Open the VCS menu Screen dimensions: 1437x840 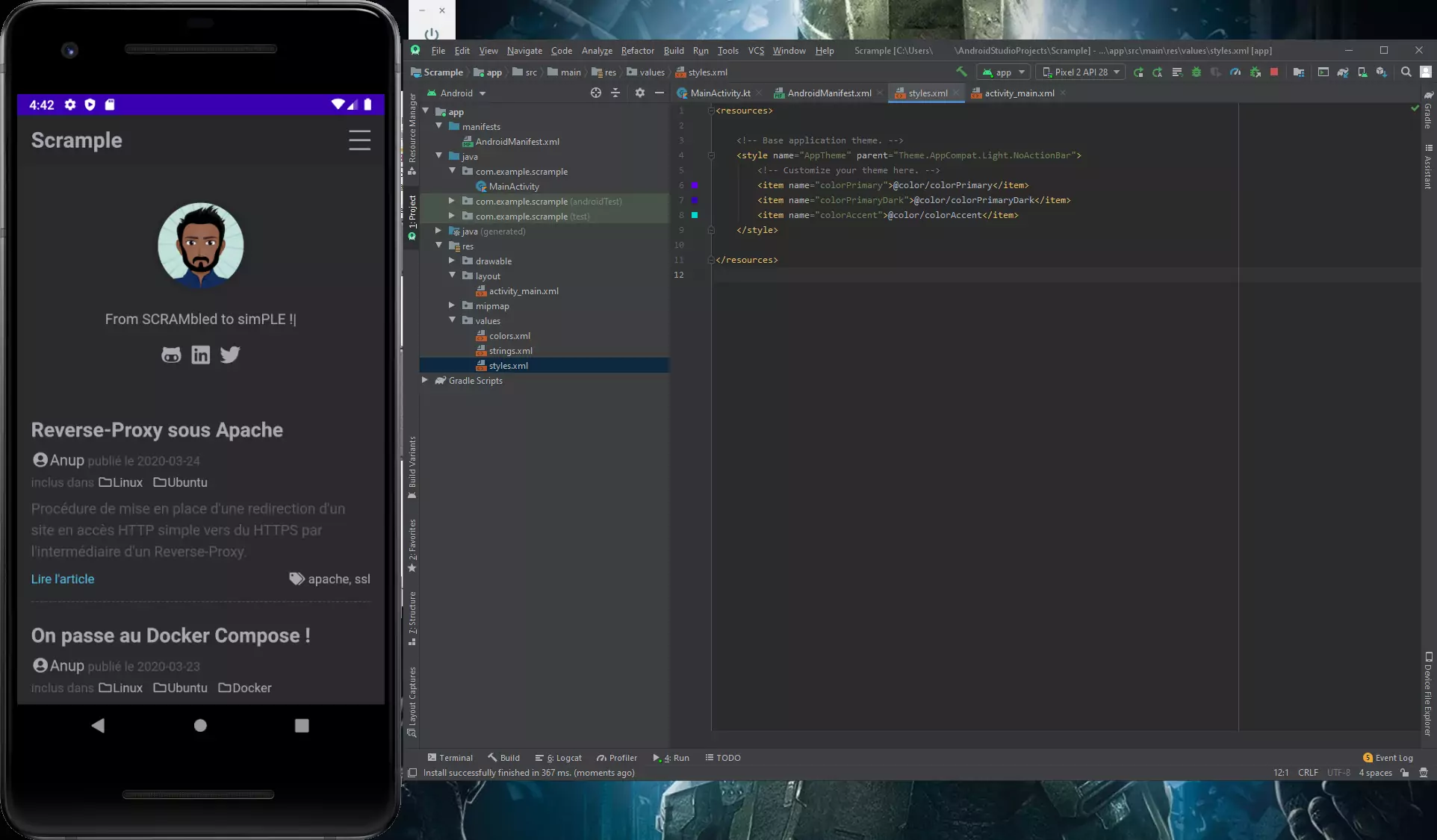[x=756, y=50]
